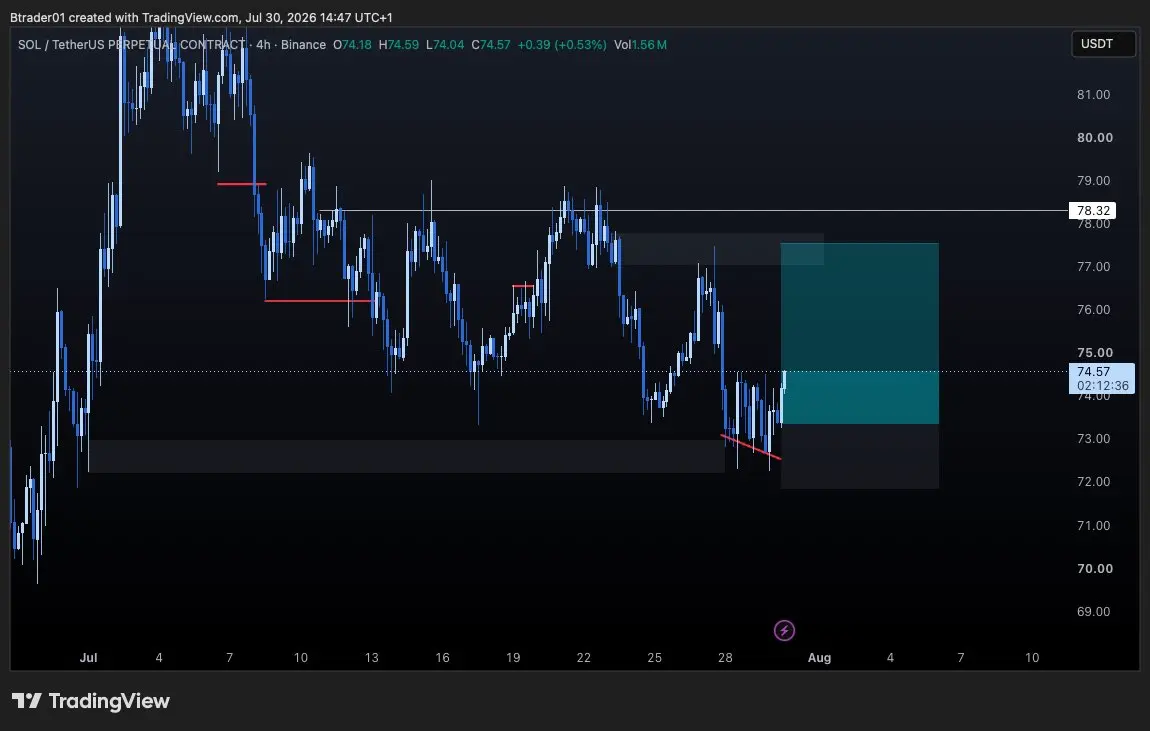Click the current price label 74.57
Screen dimensions: 1150x731
pos(1093,372)
